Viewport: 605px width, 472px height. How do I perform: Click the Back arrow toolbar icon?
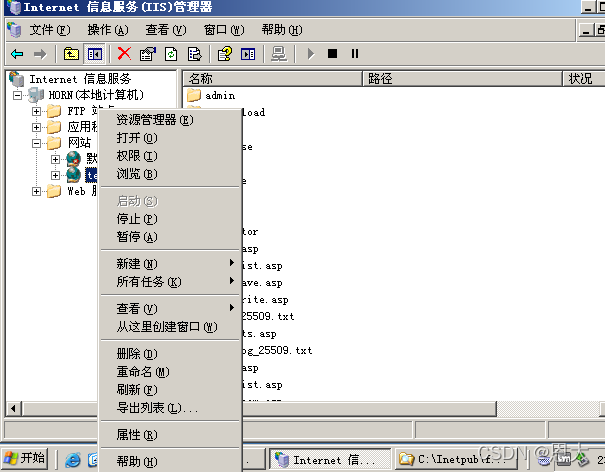[x=17, y=54]
